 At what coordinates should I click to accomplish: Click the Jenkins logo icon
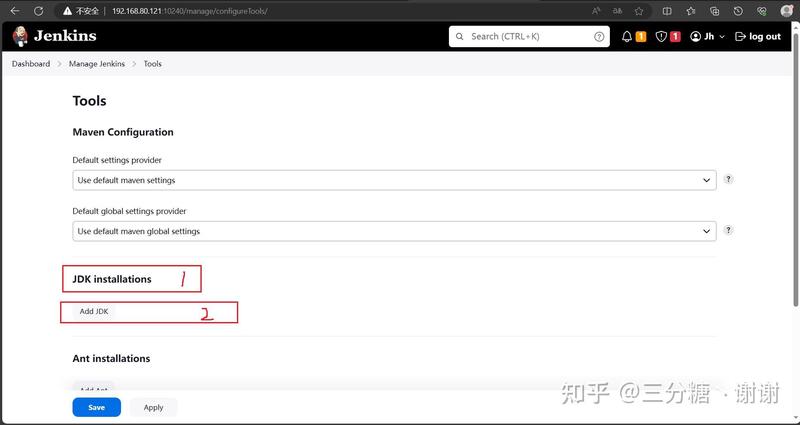tap(20, 36)
